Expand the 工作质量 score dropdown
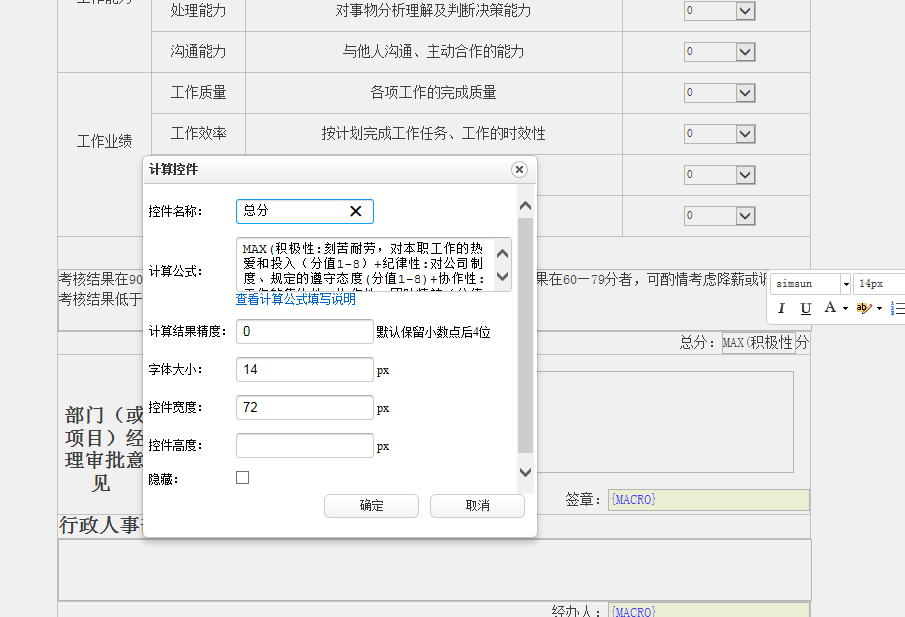 point(745,92)
